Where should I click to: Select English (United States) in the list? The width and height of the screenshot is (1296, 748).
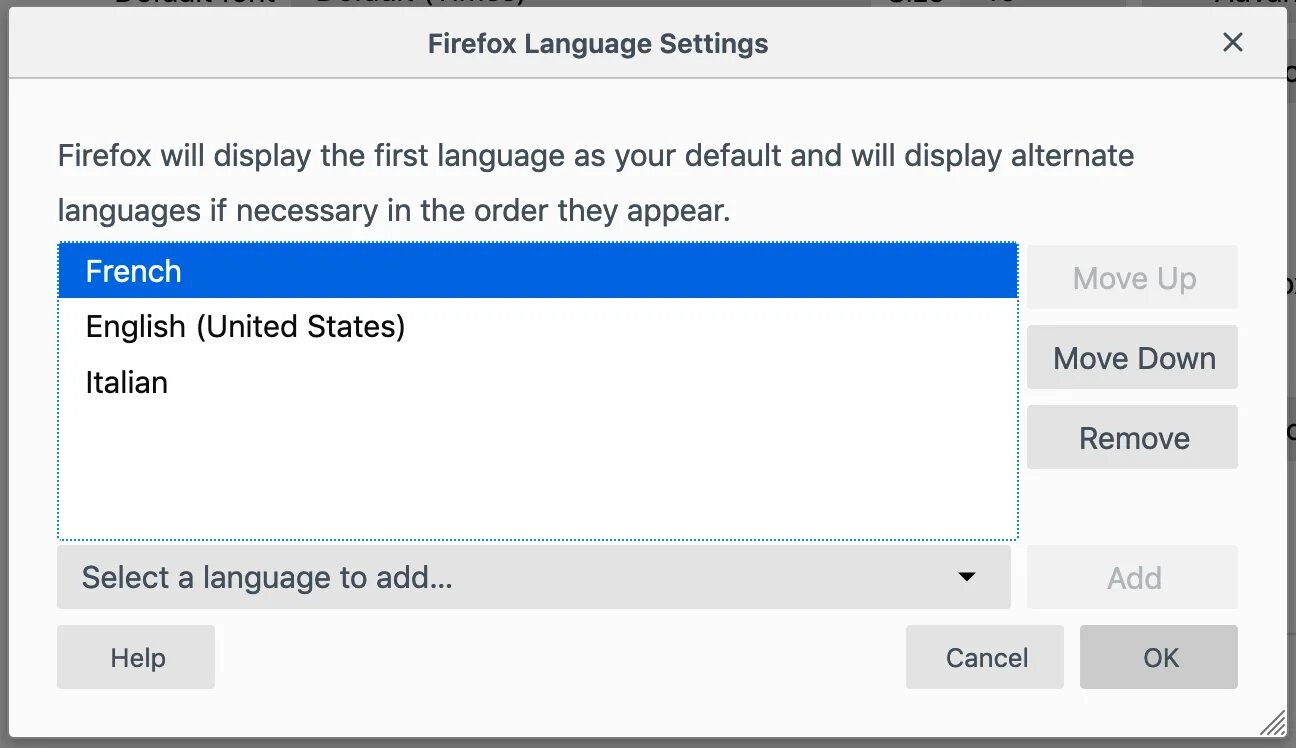(x=245, y=327)
